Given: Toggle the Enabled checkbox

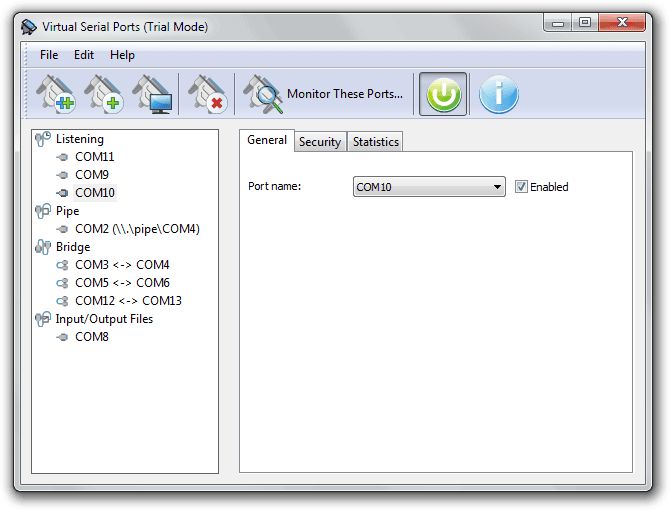Looking at the screenshot, I should tap(521, 187).
